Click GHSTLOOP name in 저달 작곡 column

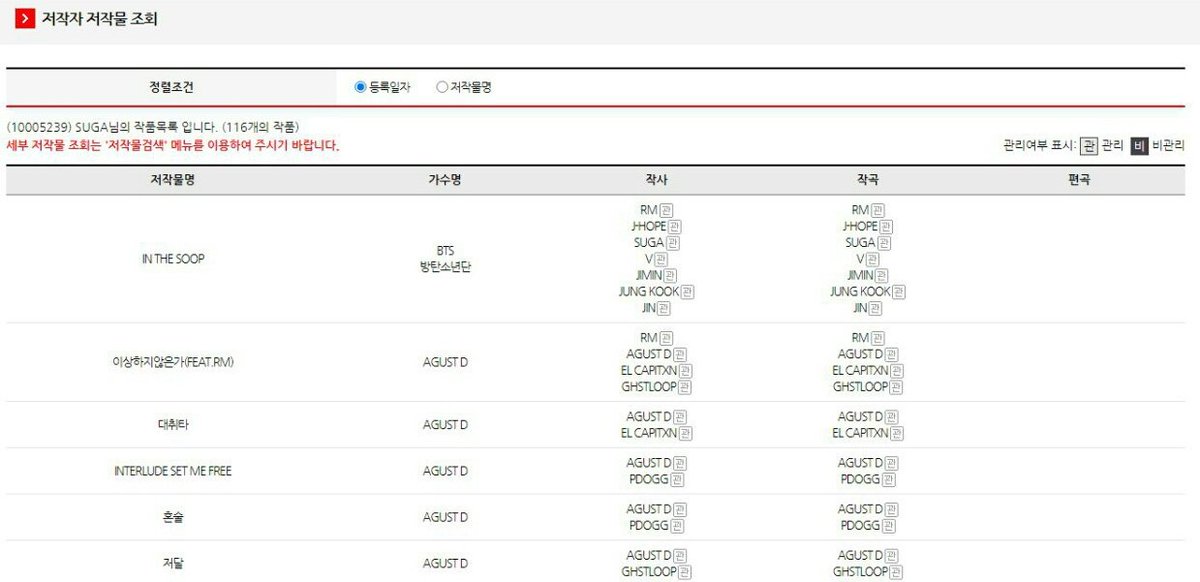point(860,573)
